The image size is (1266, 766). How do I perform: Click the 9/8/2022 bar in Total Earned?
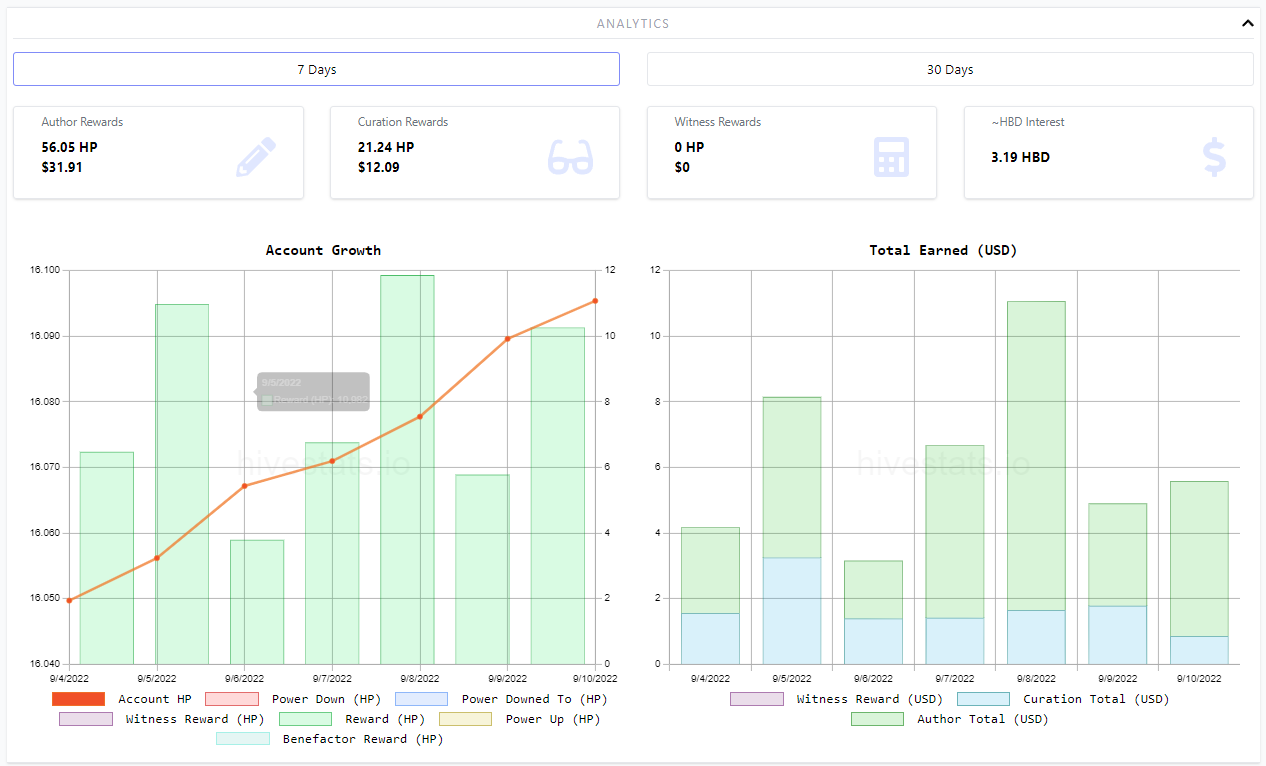1036,482
